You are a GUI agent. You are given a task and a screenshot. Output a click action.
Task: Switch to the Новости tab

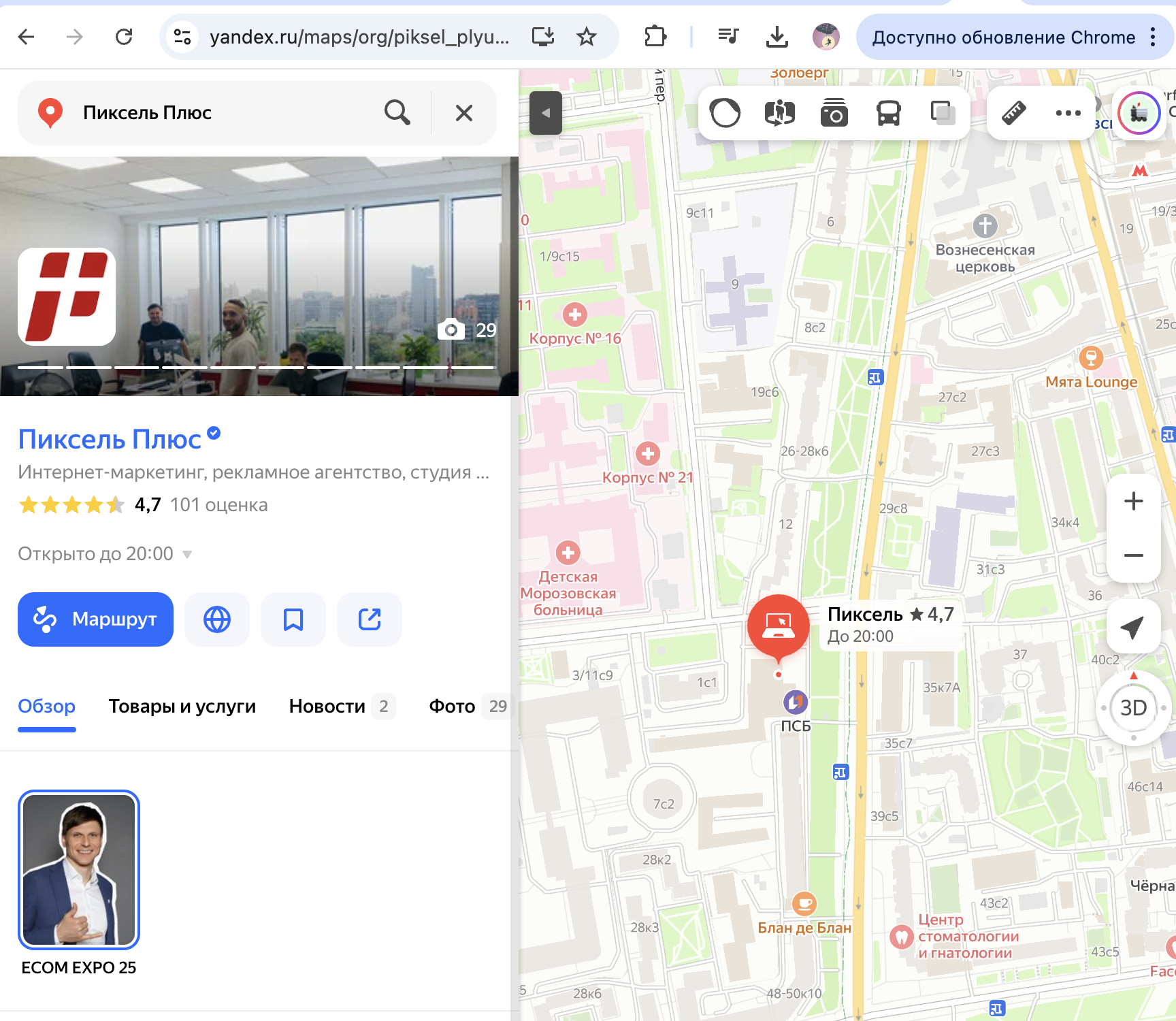(x=342, y=707)
